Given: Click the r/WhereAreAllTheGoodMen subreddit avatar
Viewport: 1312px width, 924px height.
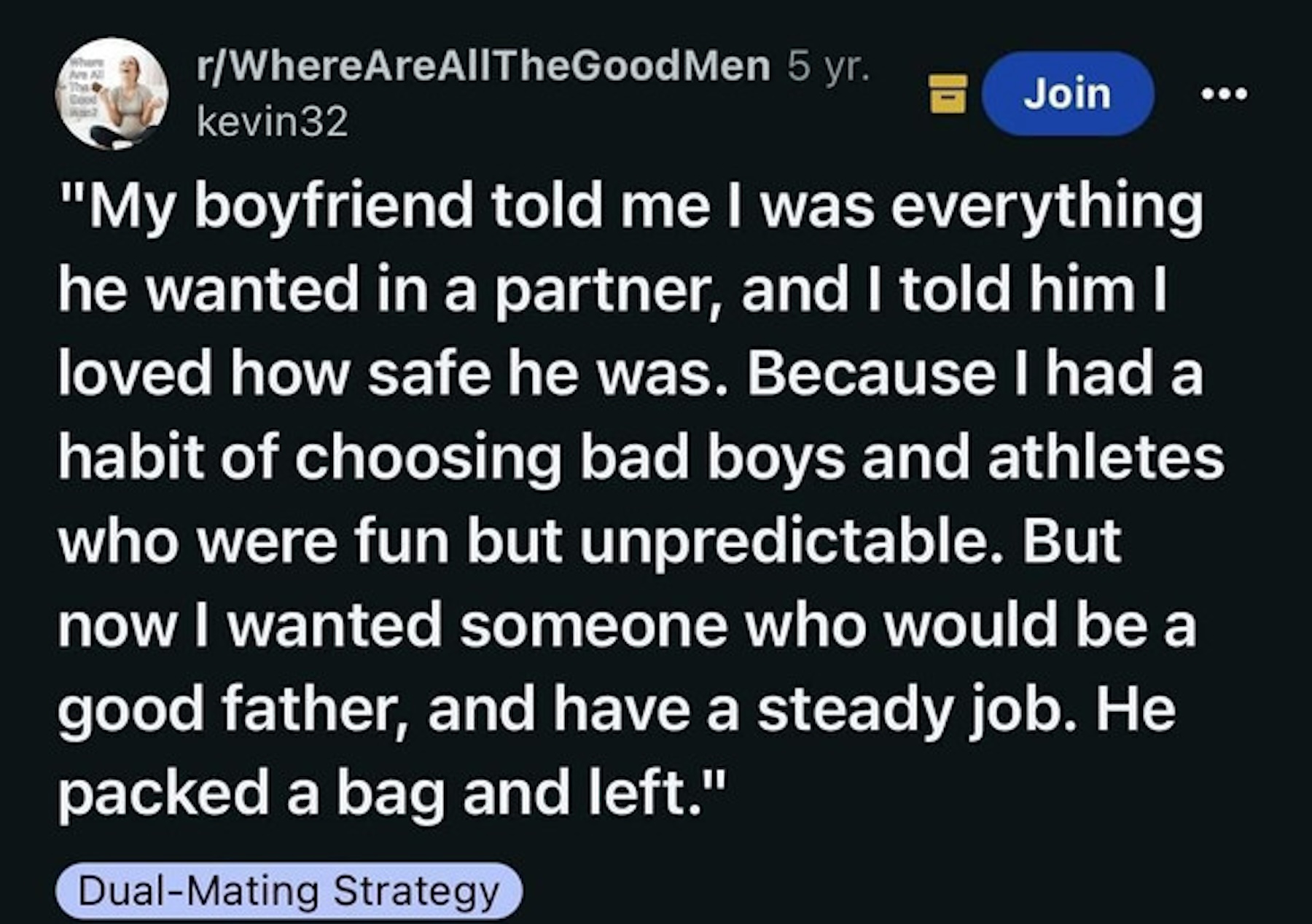Looking at the screenshot, I should click(112, 93).
